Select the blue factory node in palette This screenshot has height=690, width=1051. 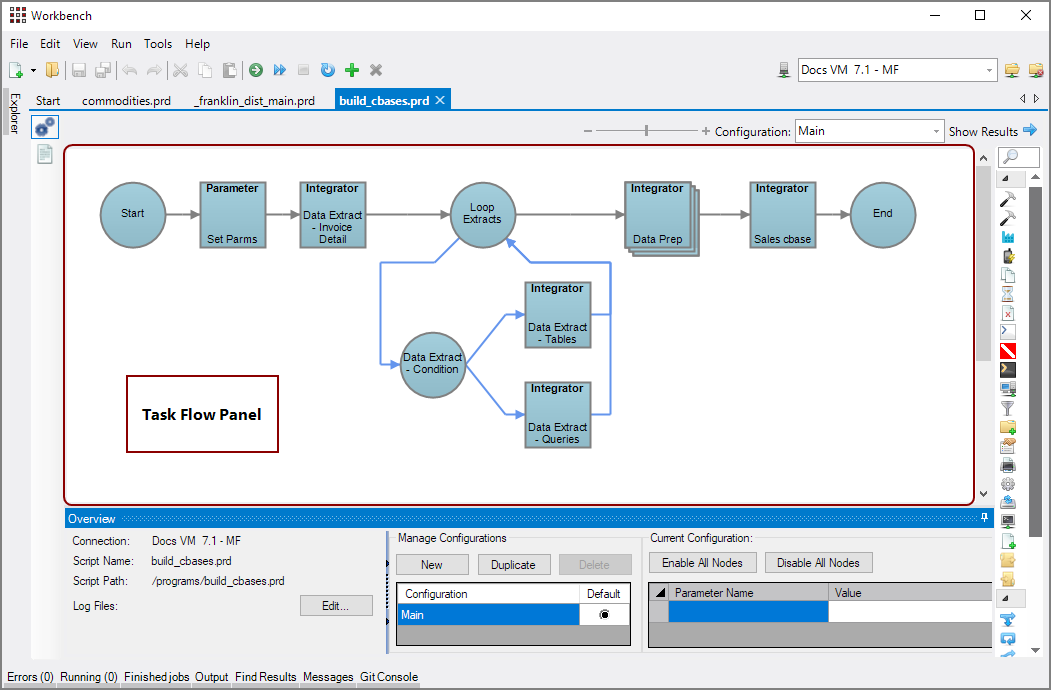click(1008, 238)
